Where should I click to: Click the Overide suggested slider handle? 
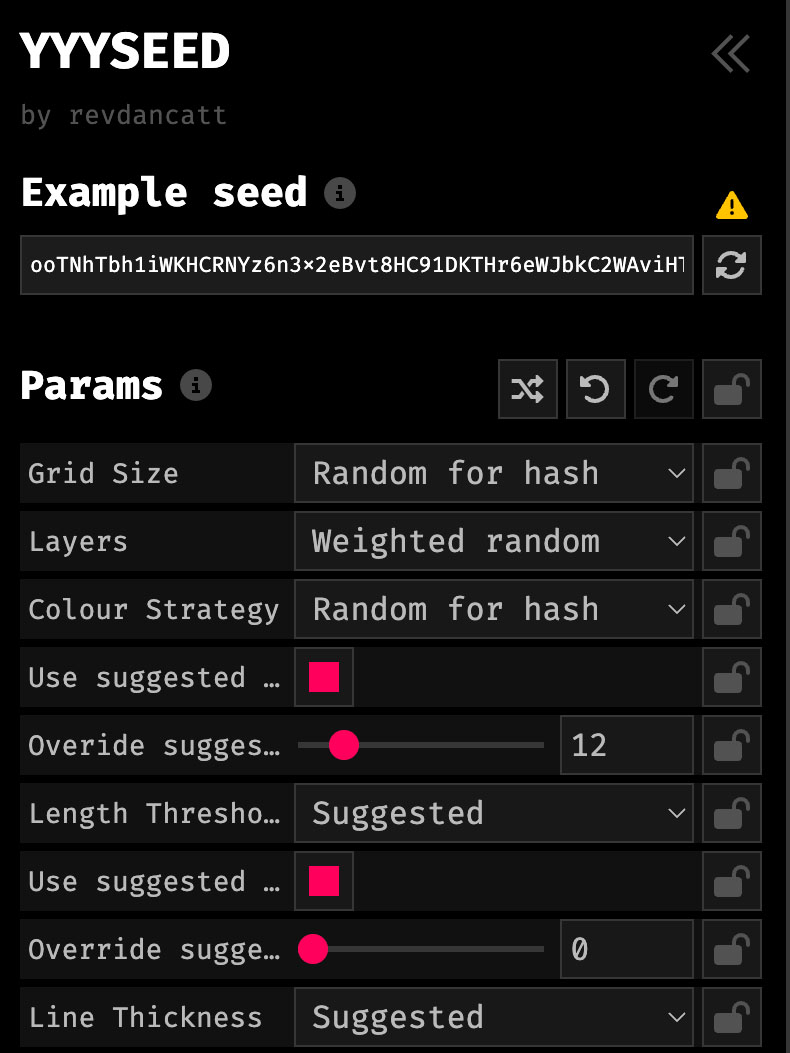[344, 745]
